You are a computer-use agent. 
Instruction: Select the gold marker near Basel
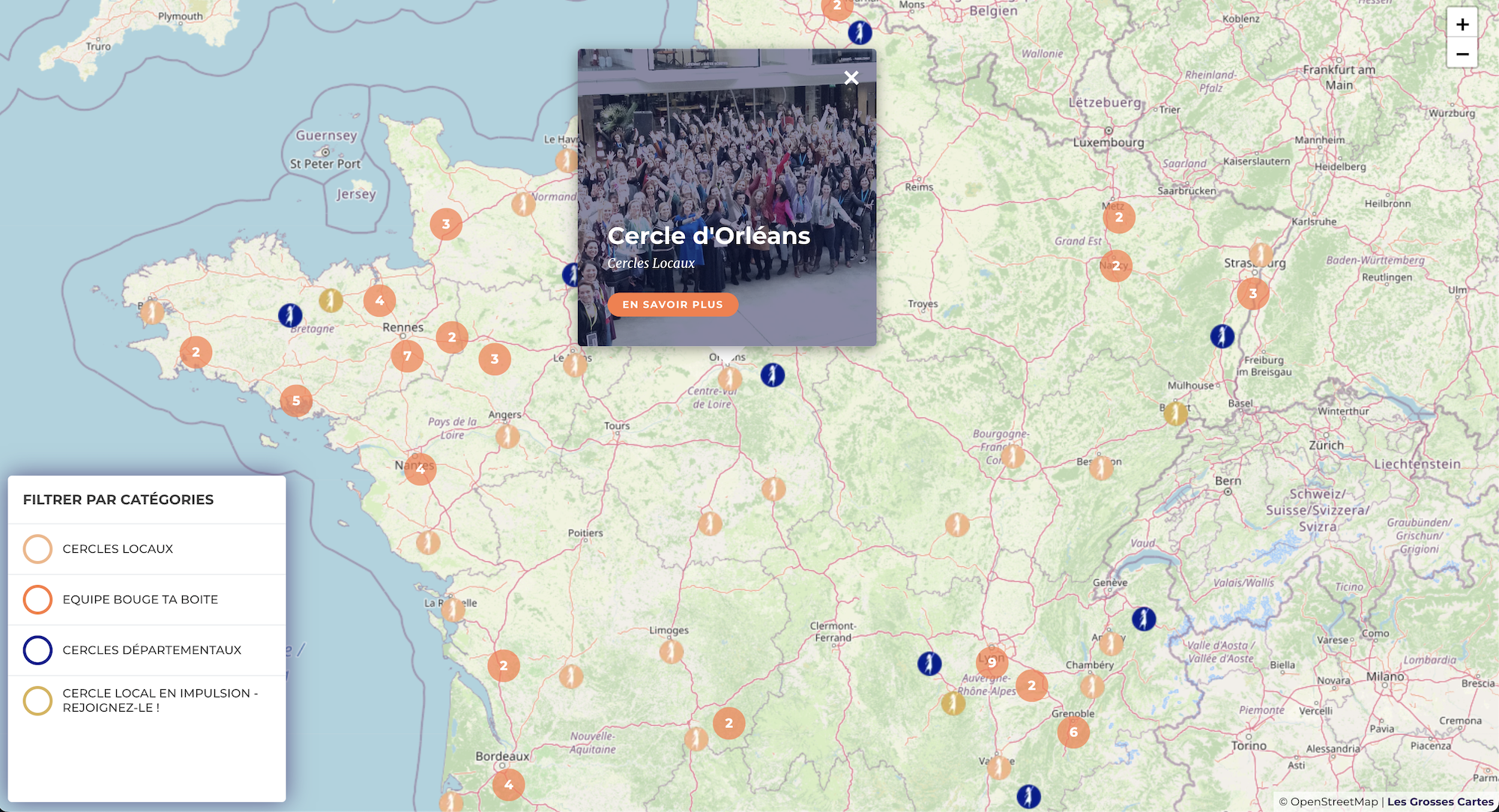tap(1176, 413)
